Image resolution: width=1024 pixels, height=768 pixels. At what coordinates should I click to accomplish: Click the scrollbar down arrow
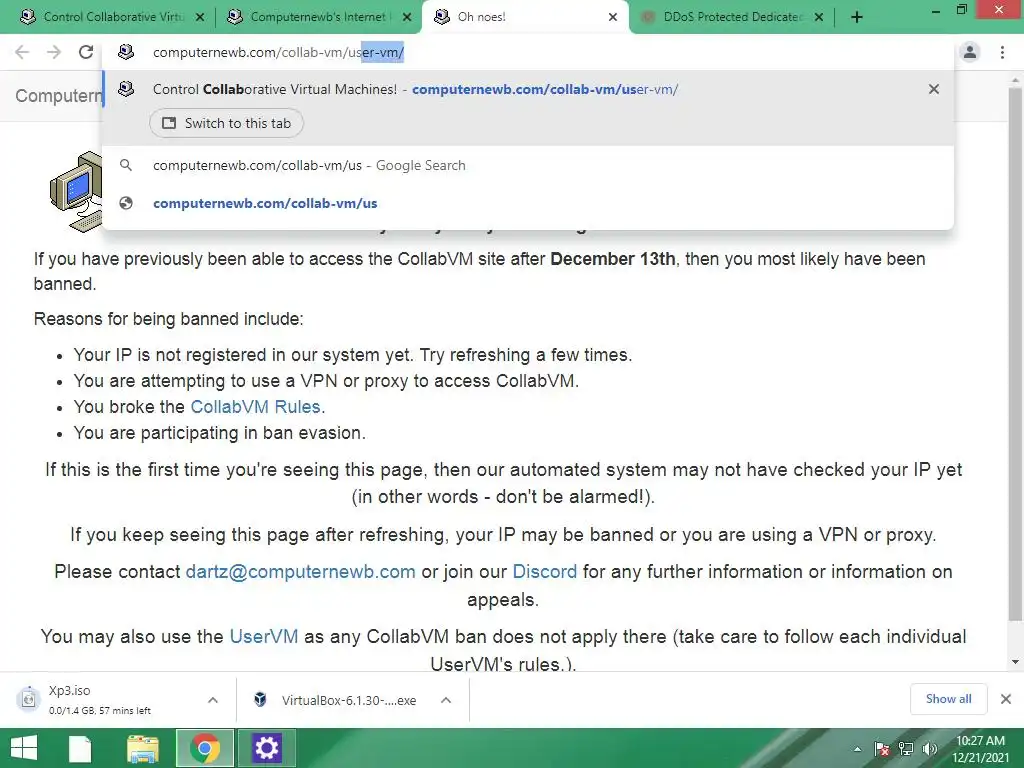(1015, 662)
